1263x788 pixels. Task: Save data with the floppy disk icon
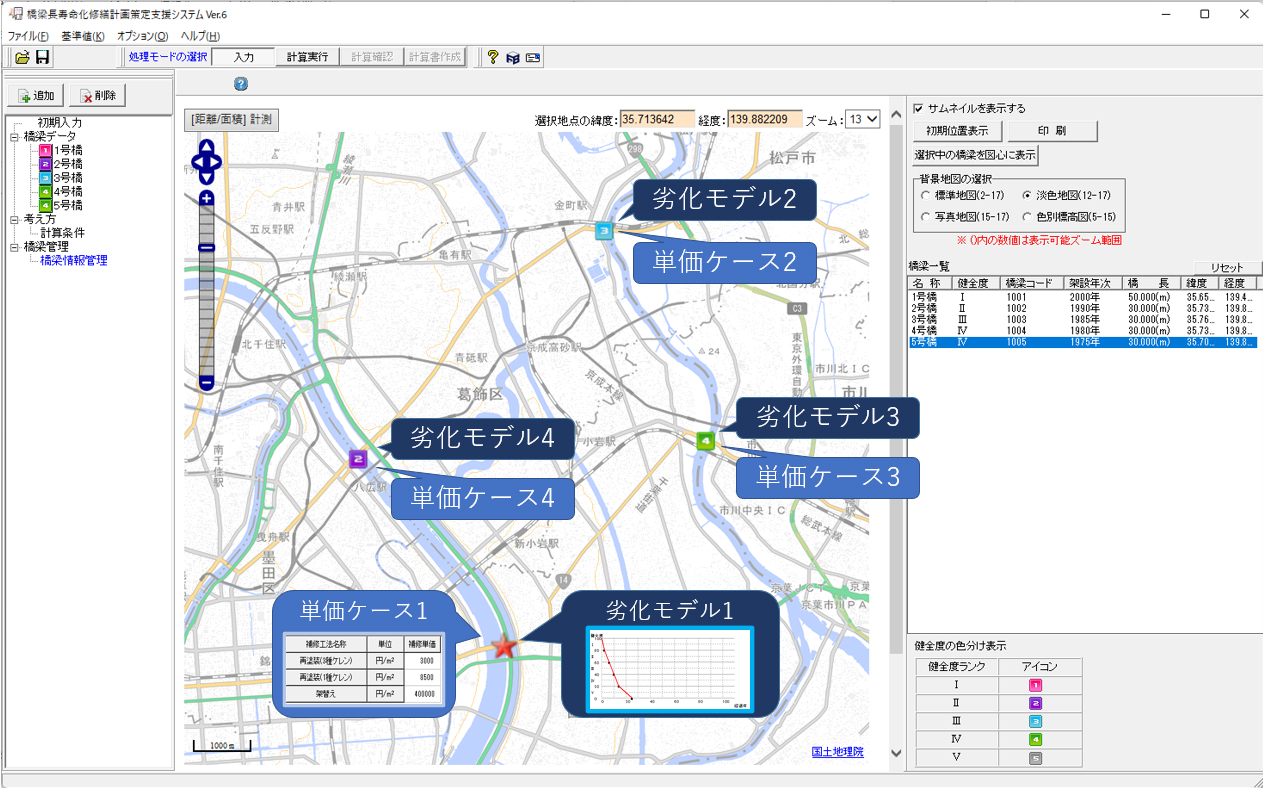pyautogui.click(x=43, y=58)
